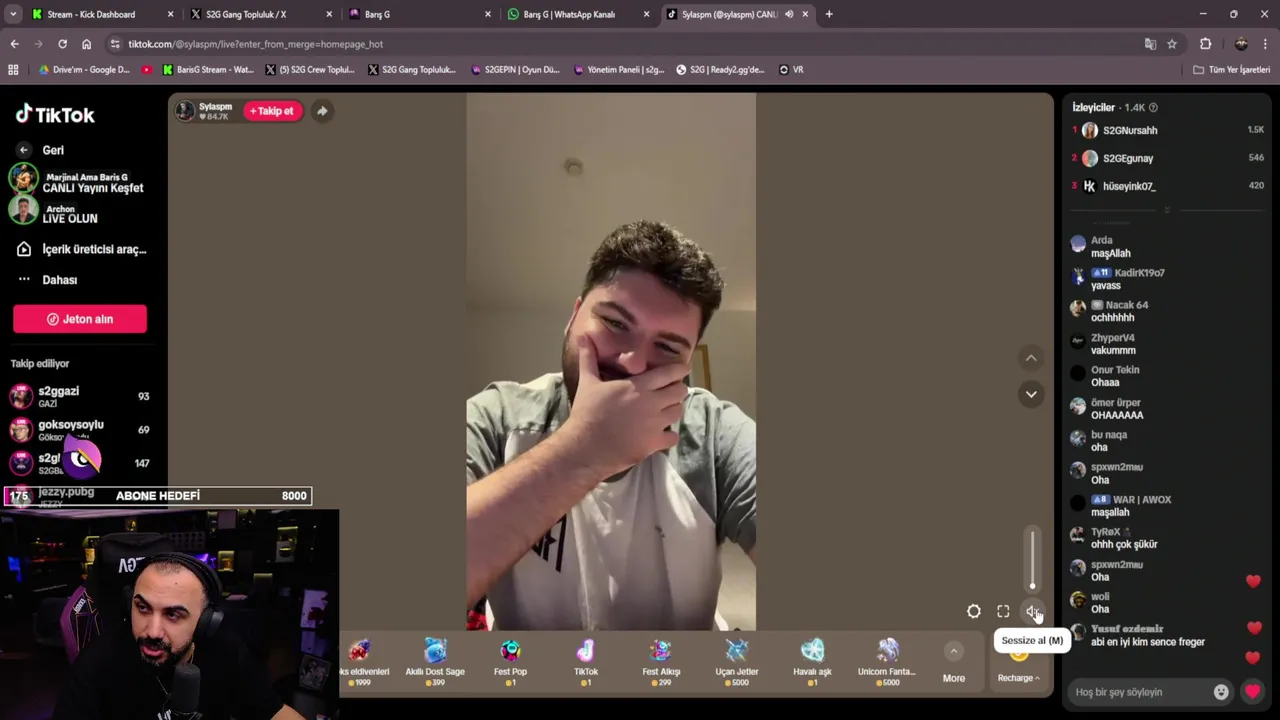Open Drive'ım Google Drive bookmark
The height and width of the screenshot is (720, 1280).
click(84, 70)
